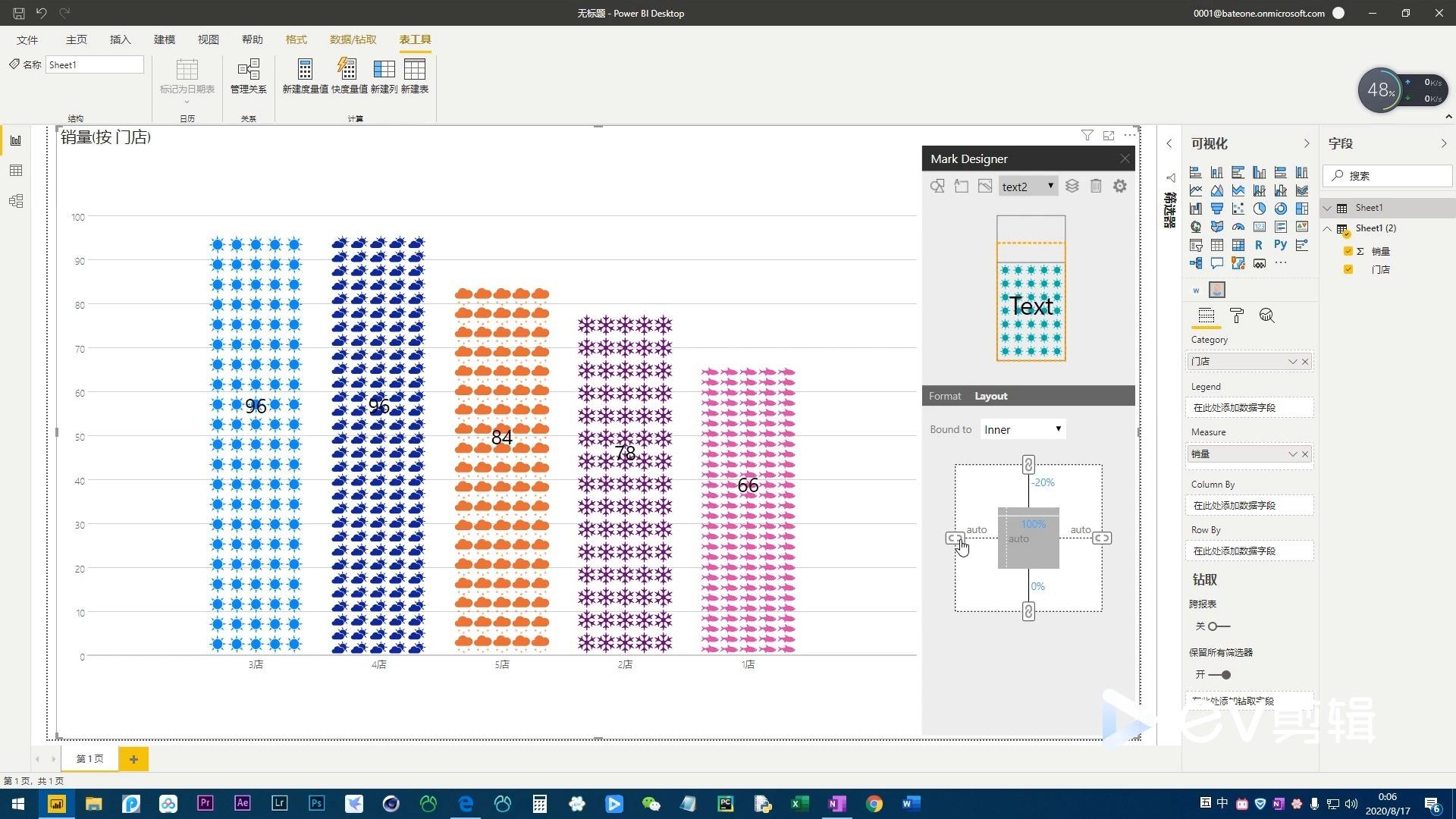The image size is (1456, 819).
Task: Open Mark Designer gear settings
Action: coord(1119,186)
